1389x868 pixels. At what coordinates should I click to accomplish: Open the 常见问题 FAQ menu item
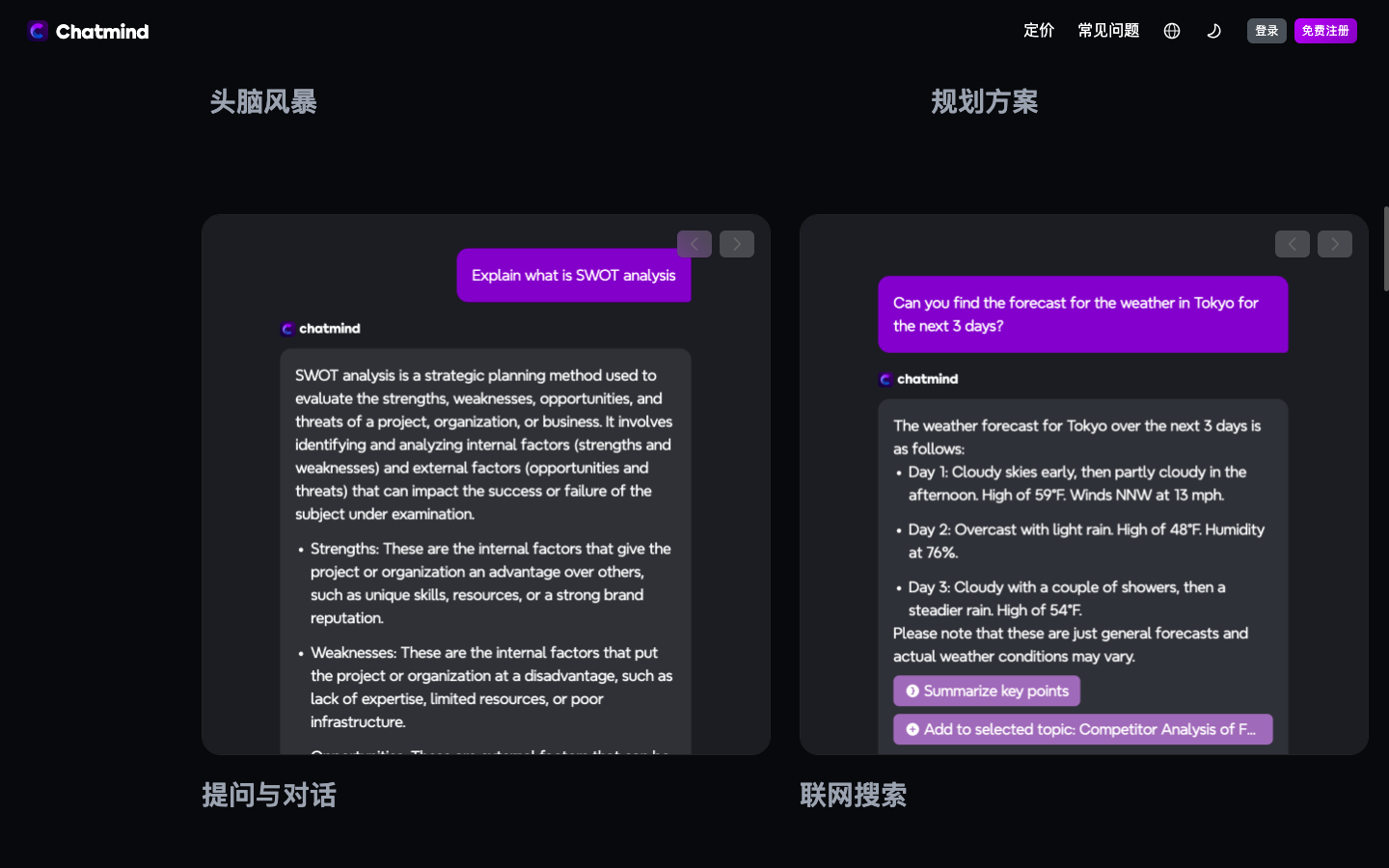pyautogui.click(x=1107, y=30)
